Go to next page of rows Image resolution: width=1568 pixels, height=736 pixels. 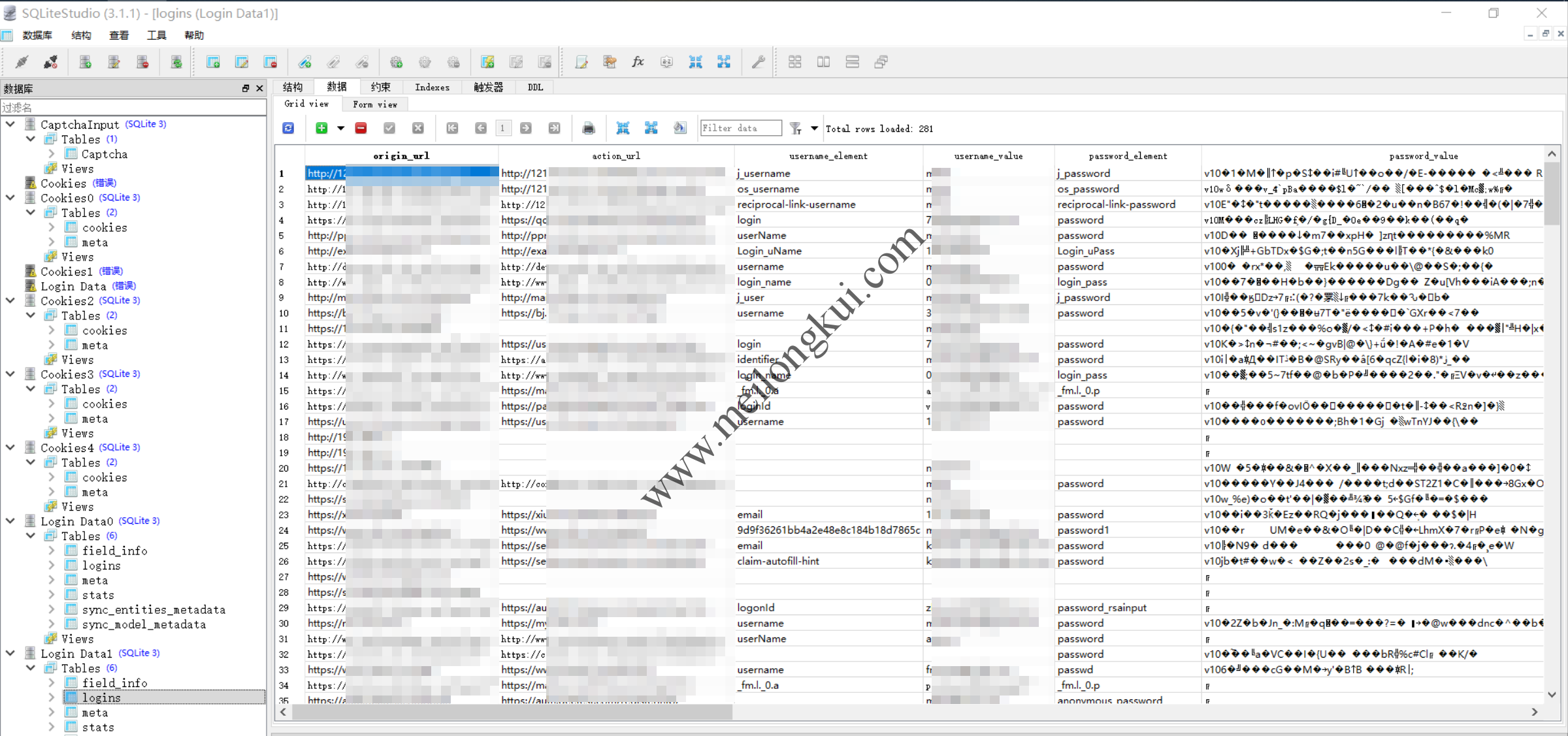(525, 128)
